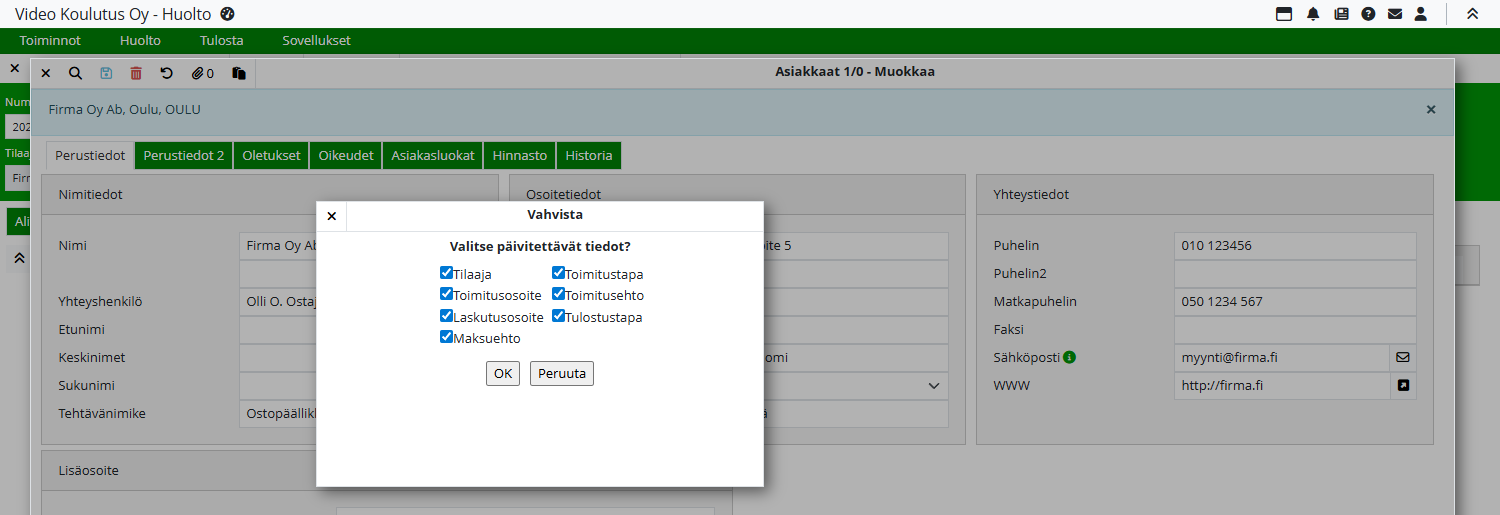Uncheck the Tilaaja checkbox
Viewport: 1500px width, 515px height.
click(447, 272)
